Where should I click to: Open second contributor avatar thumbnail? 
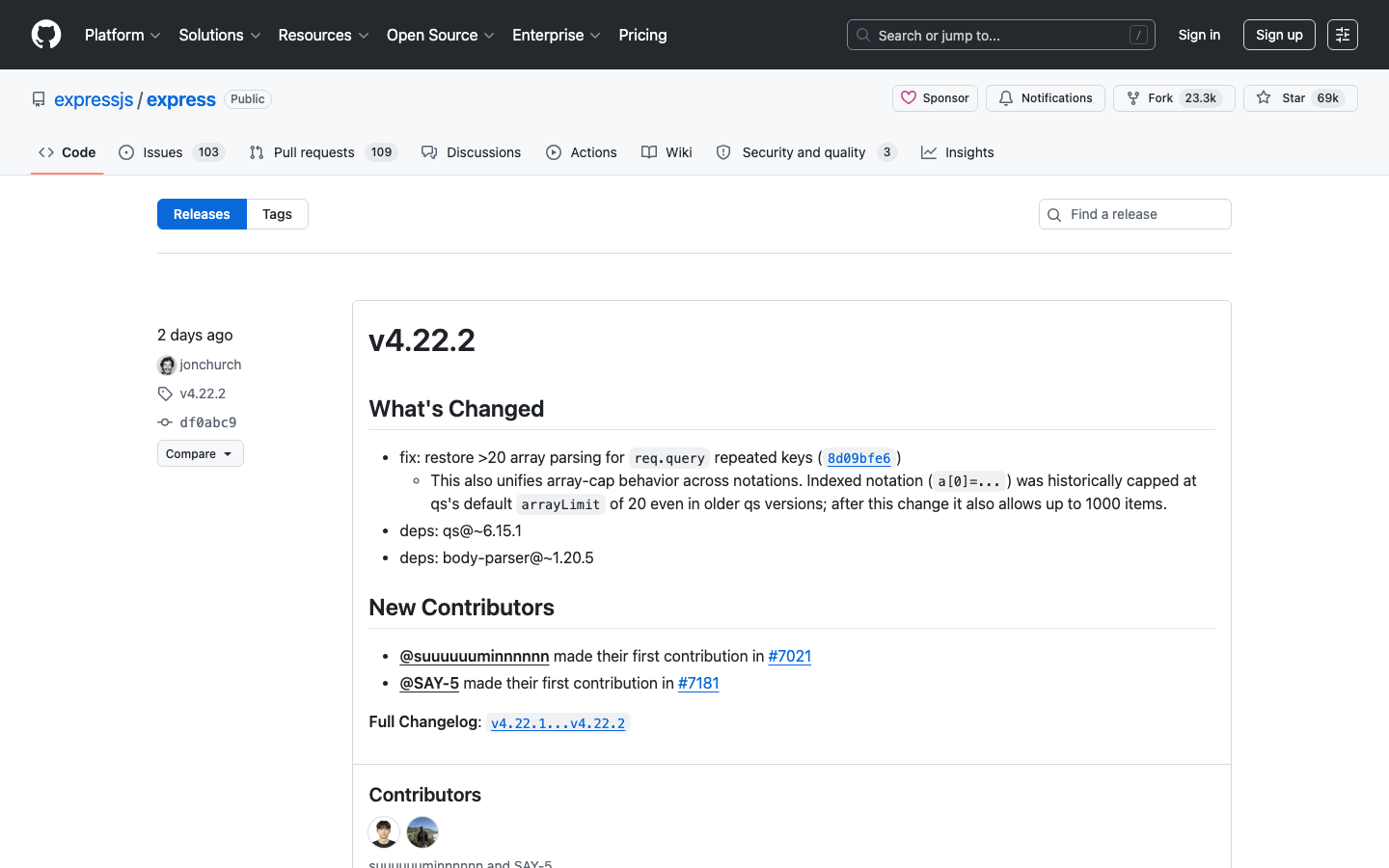422,832
